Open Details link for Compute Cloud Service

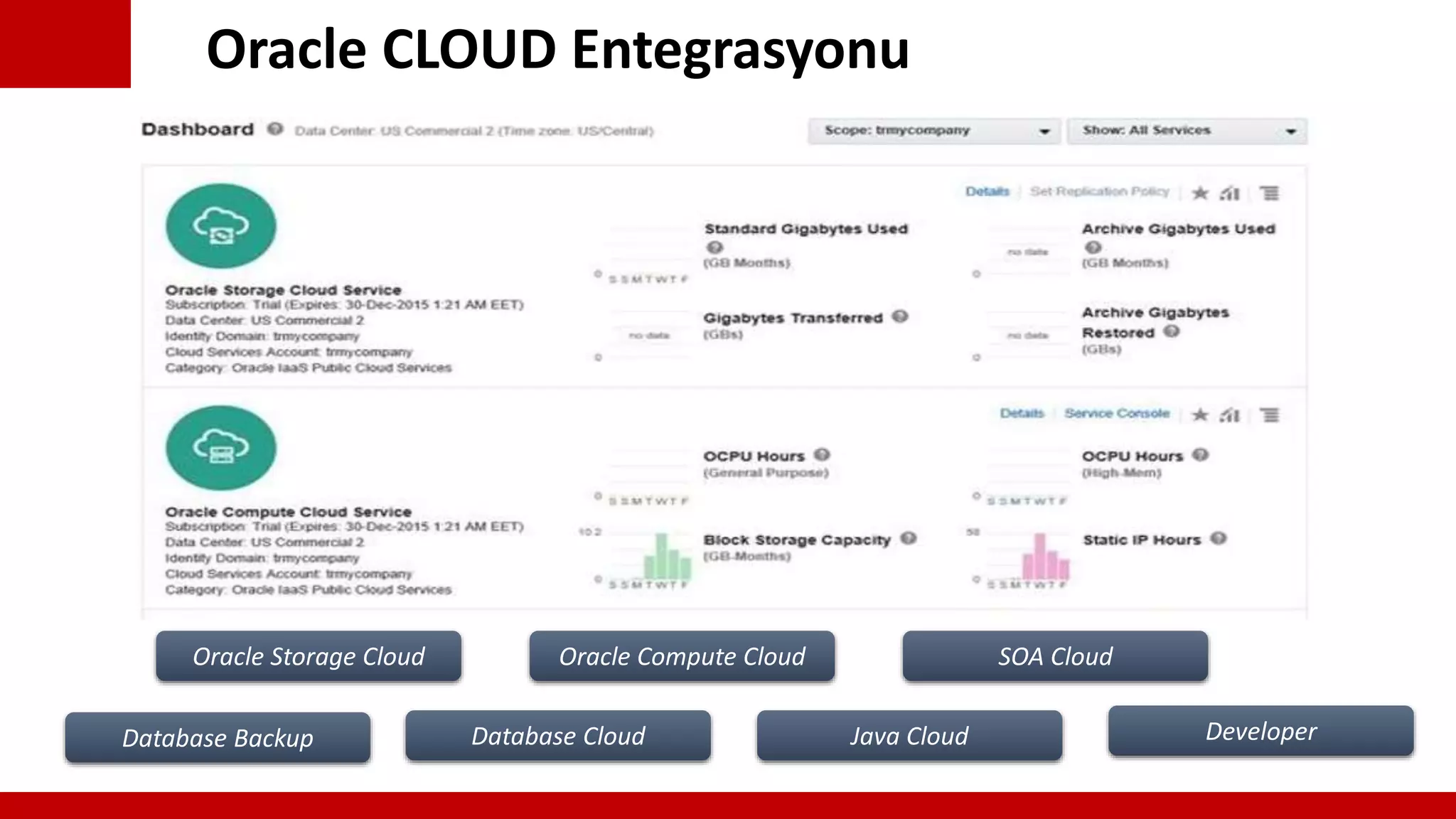(1022, 413)
